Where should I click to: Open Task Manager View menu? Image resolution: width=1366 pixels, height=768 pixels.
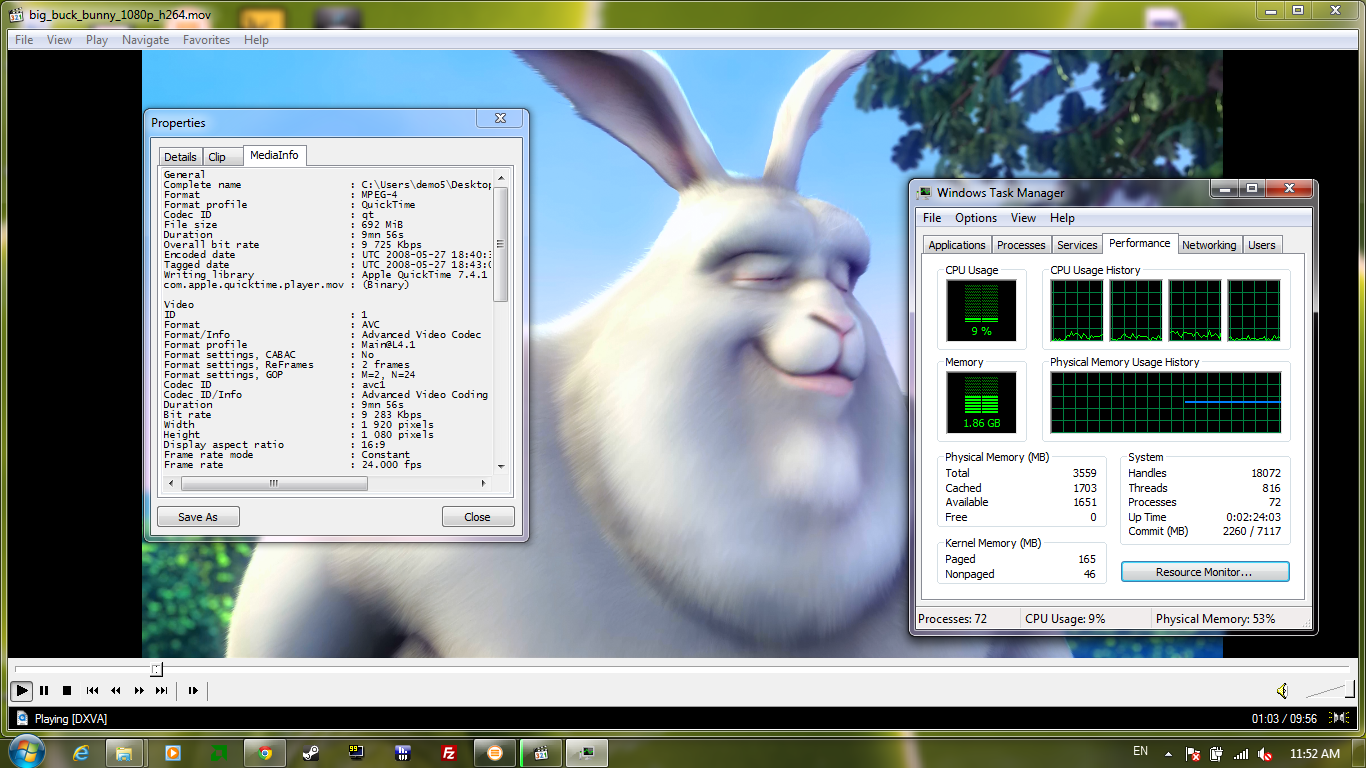click(x=1023, y=218)
